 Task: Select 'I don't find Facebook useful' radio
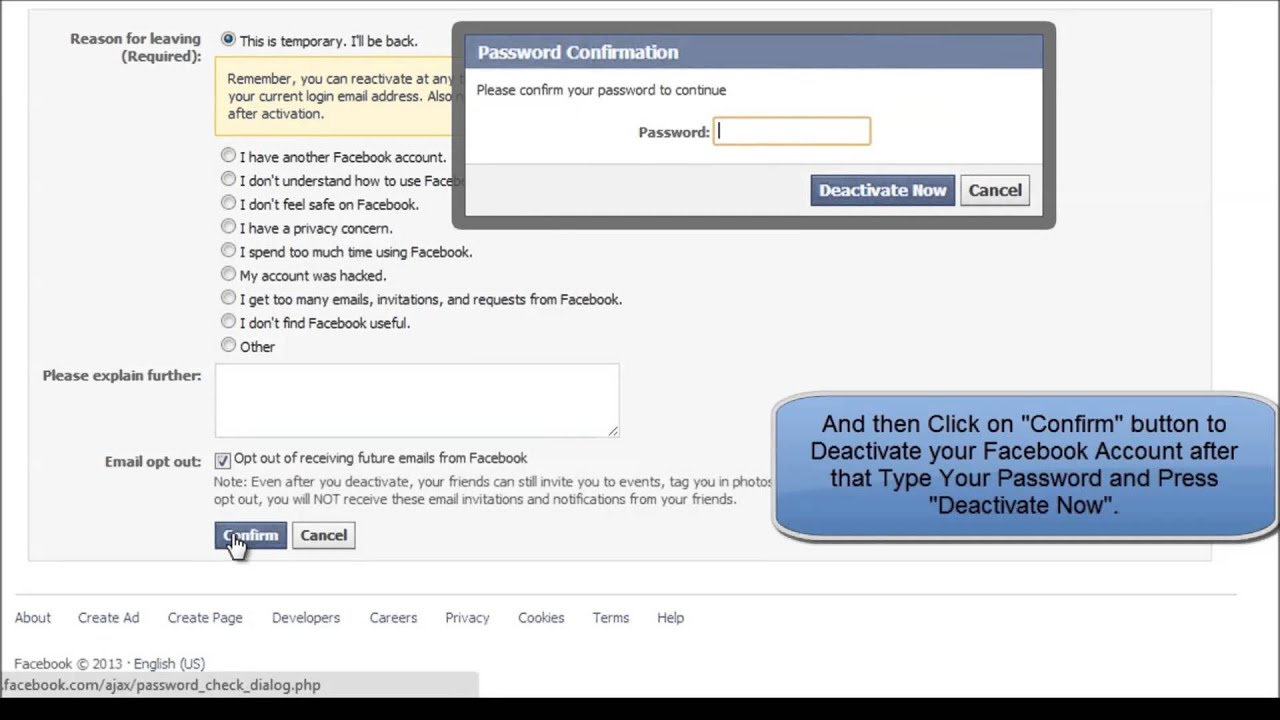click(228, 322)
